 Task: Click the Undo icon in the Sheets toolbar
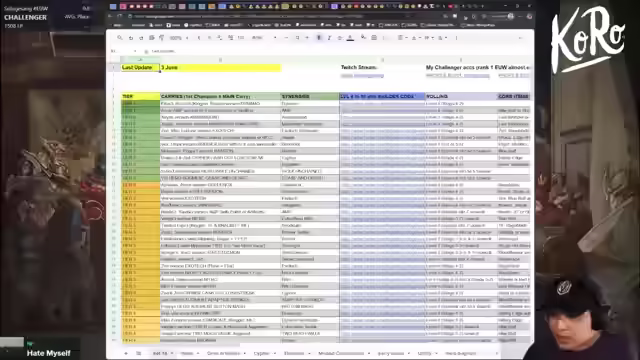(x=131, y=38)
